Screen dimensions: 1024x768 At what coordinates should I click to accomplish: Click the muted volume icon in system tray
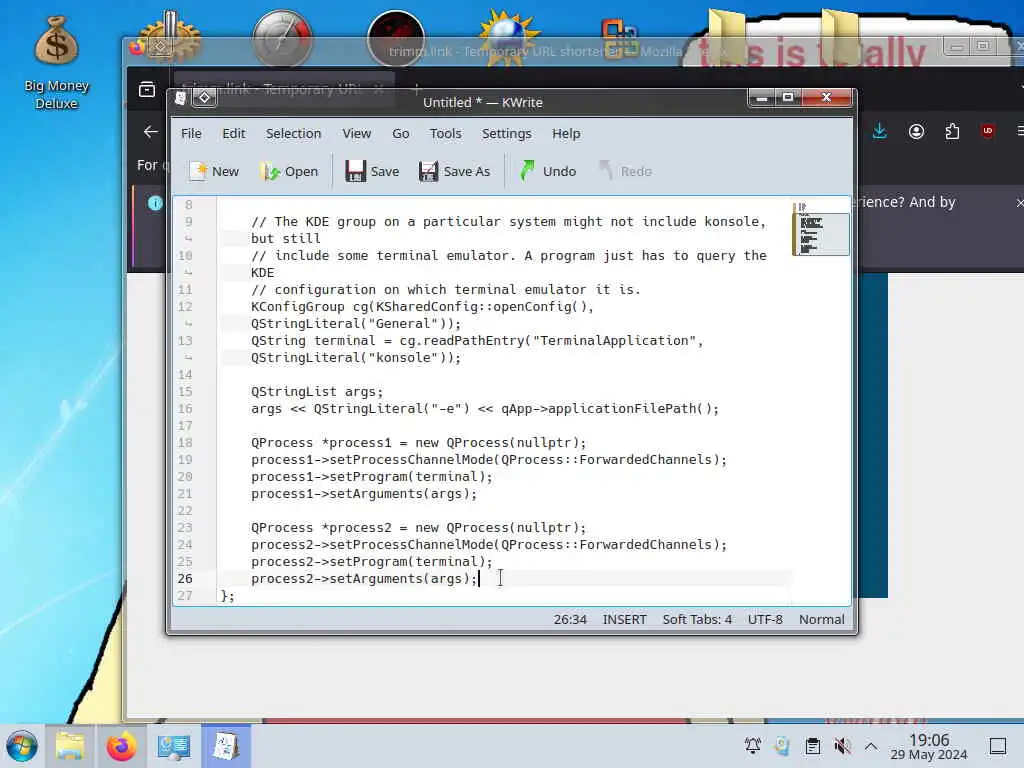[842, 745]
